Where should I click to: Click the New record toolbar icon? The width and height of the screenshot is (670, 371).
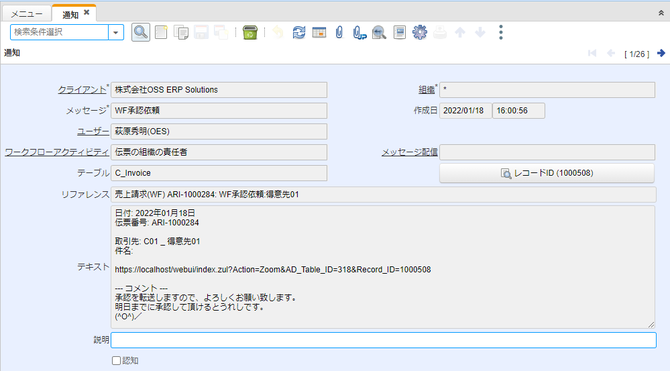coord(161,32)
